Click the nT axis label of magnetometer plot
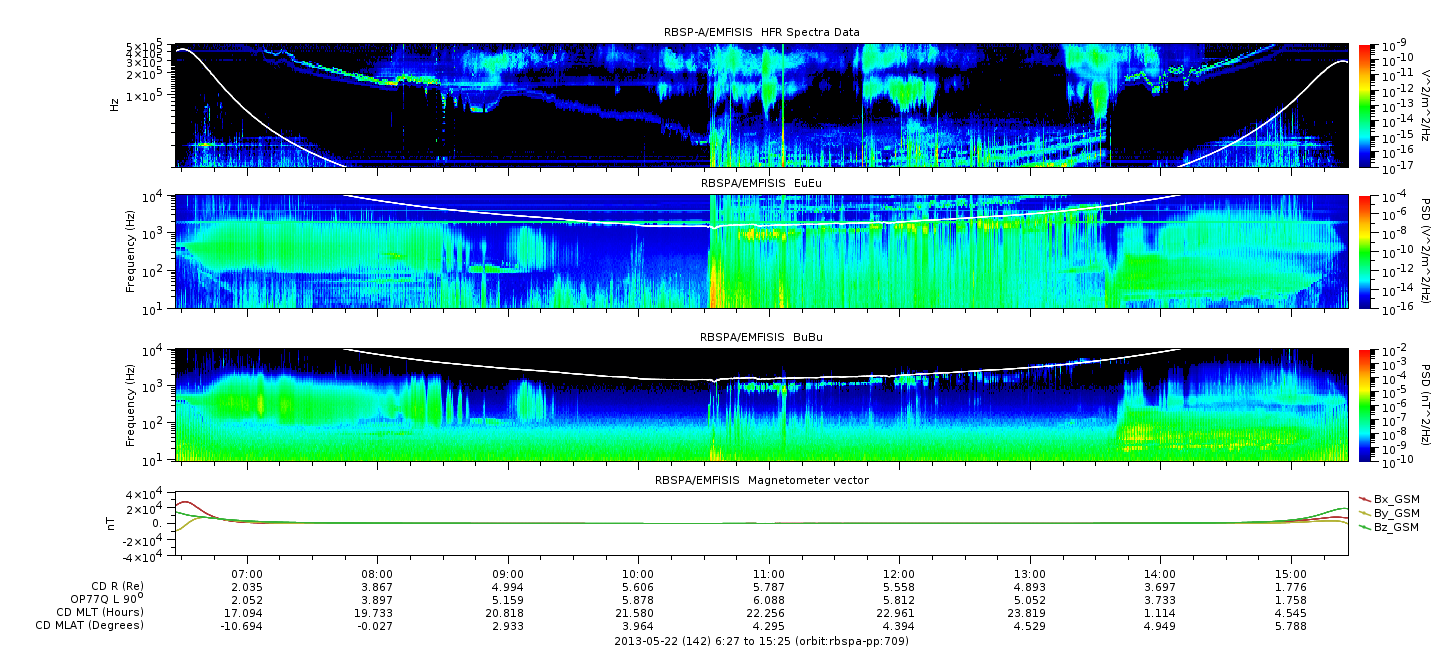This screenshot has height=658, width=1447. coord(113,523)
